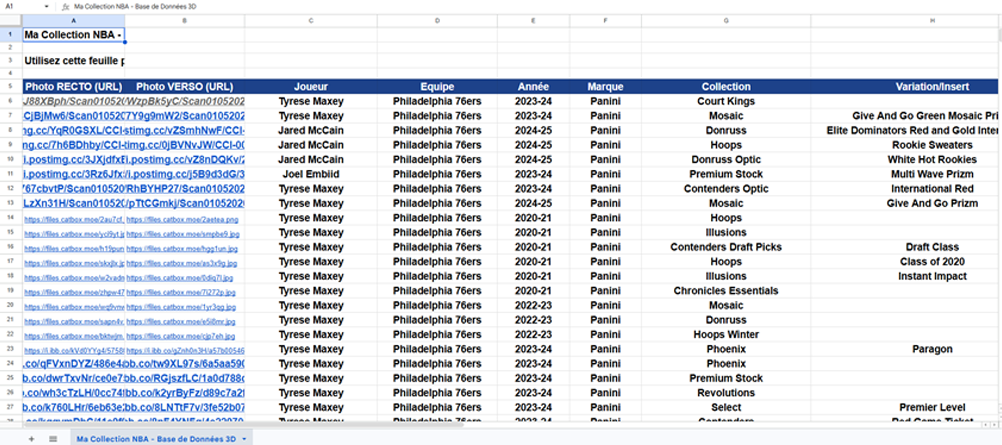Click 'Photo VERSO (URL)' header cell

pyautogui.click(x=185, y=86)
